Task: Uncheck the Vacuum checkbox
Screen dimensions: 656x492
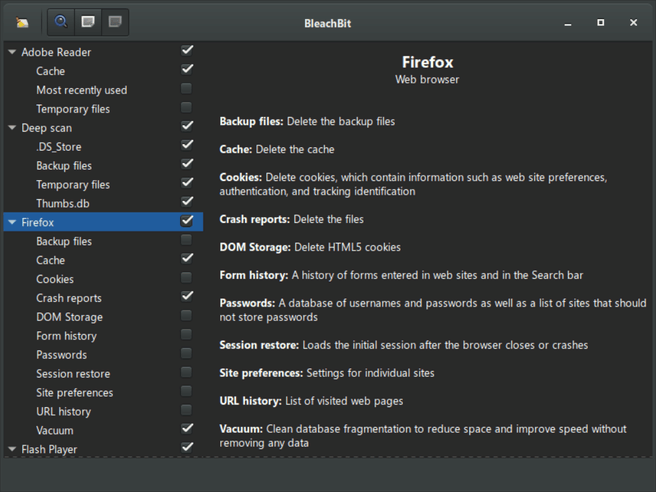Action: [187, 428]
